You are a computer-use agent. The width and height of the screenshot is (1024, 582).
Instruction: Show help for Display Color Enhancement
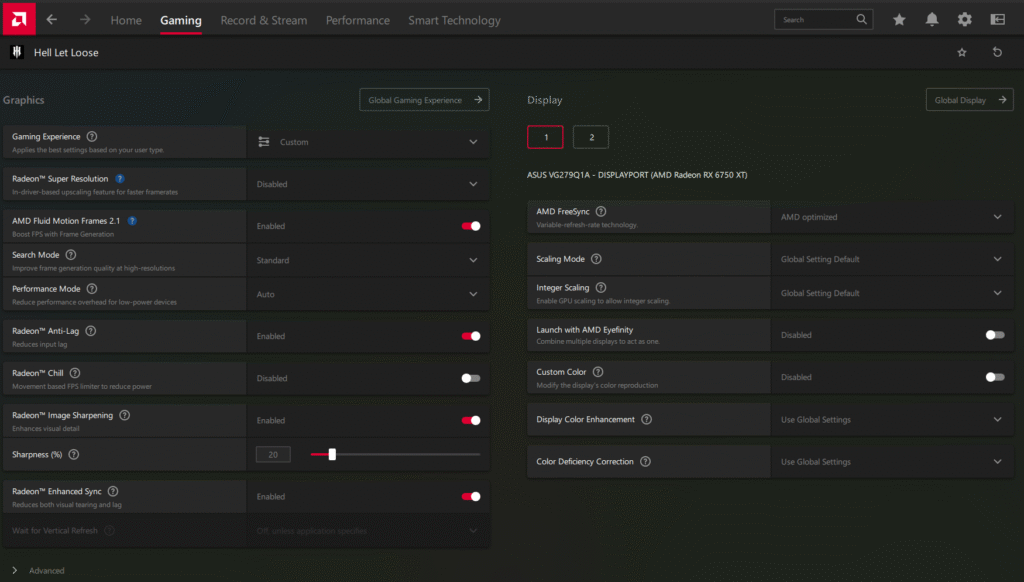(x=647, y=419)
